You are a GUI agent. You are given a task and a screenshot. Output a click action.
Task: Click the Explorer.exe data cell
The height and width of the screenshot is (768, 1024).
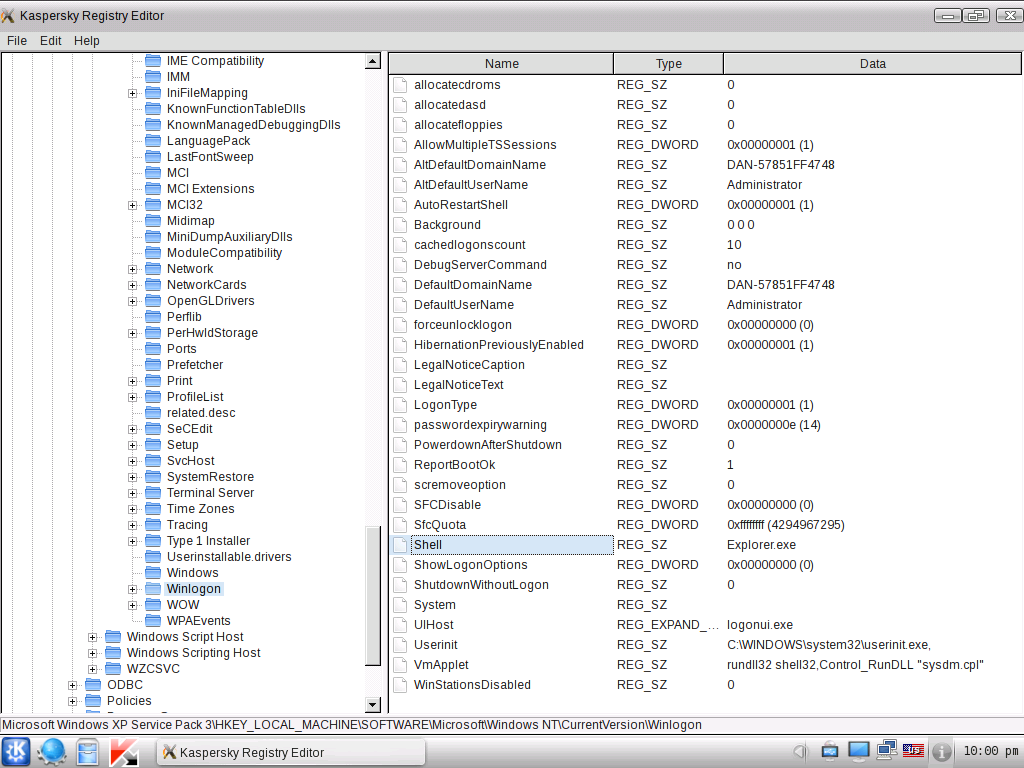point(761,545)
